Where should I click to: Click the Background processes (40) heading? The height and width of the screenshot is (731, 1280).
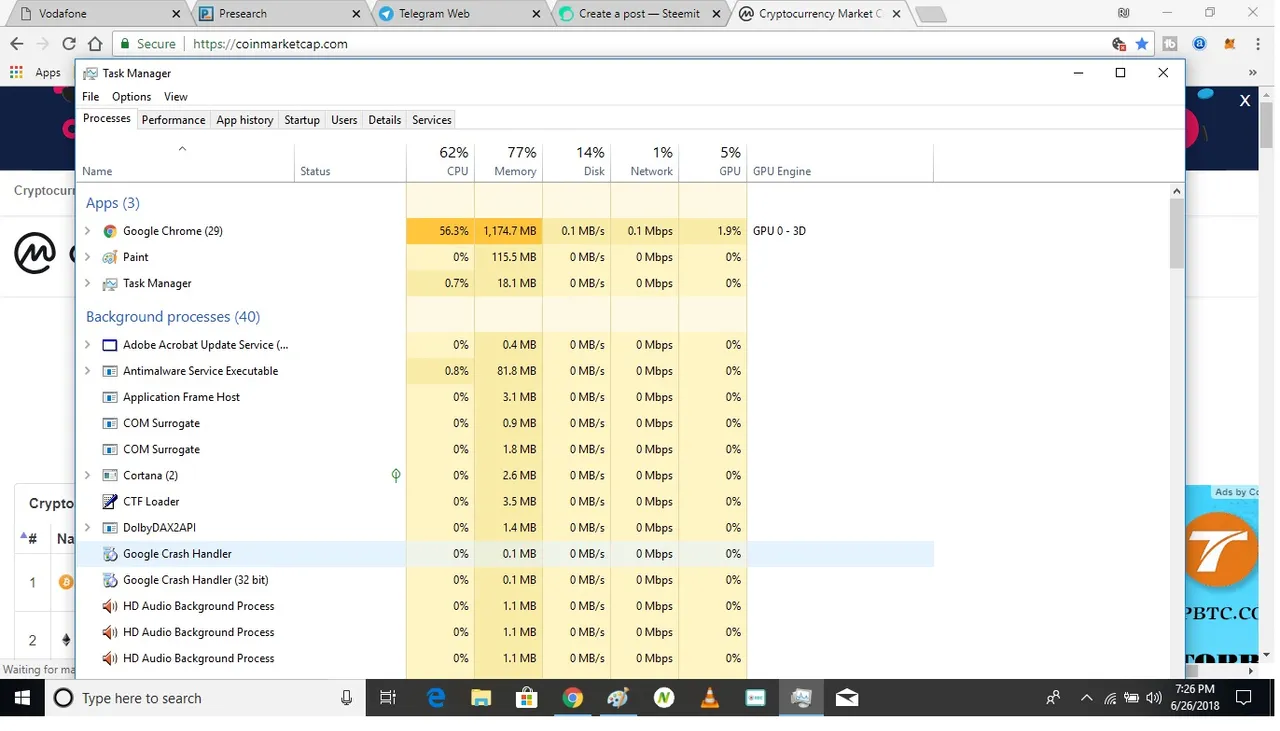173,317
